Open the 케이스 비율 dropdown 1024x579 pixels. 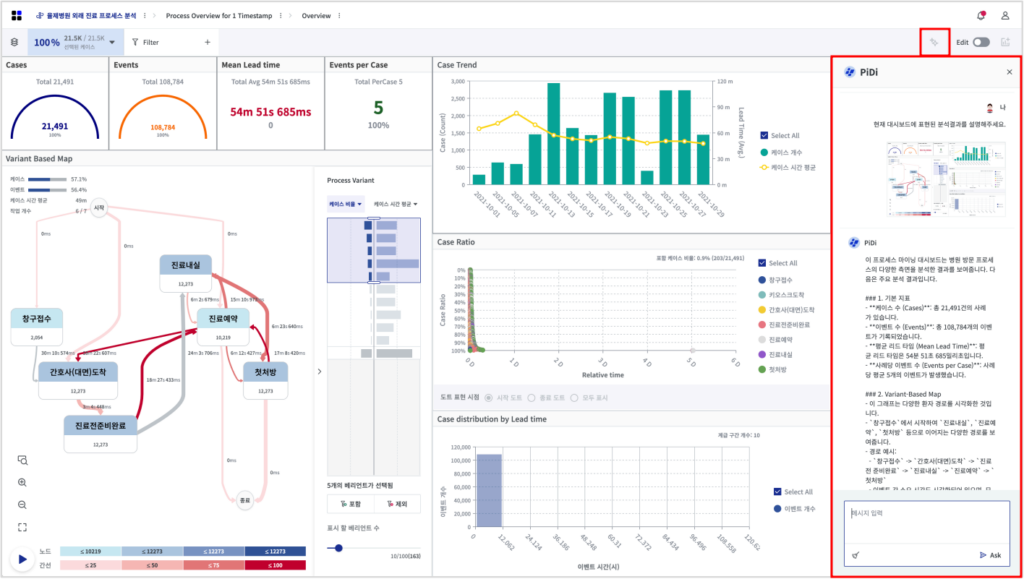coord(345,204)
